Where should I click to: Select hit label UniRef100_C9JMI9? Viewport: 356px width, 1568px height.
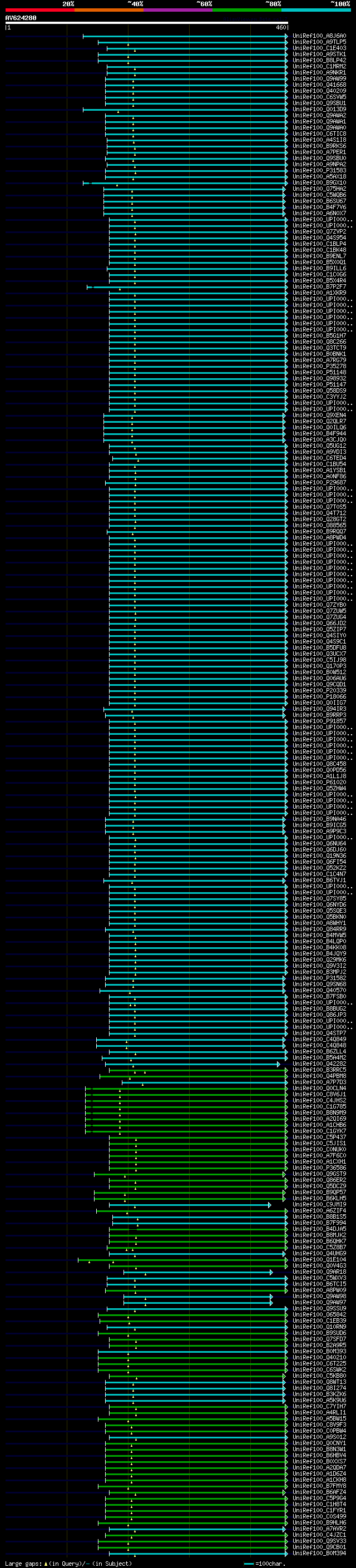tap(319, 1205)
